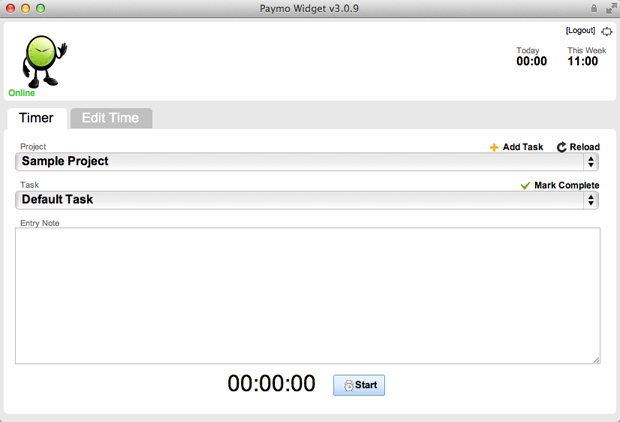The height and width of the screenshot is (422, 620).
Task: Open the Sample Project dropdown
Action: pyautogui.click(x=307, y=161)
